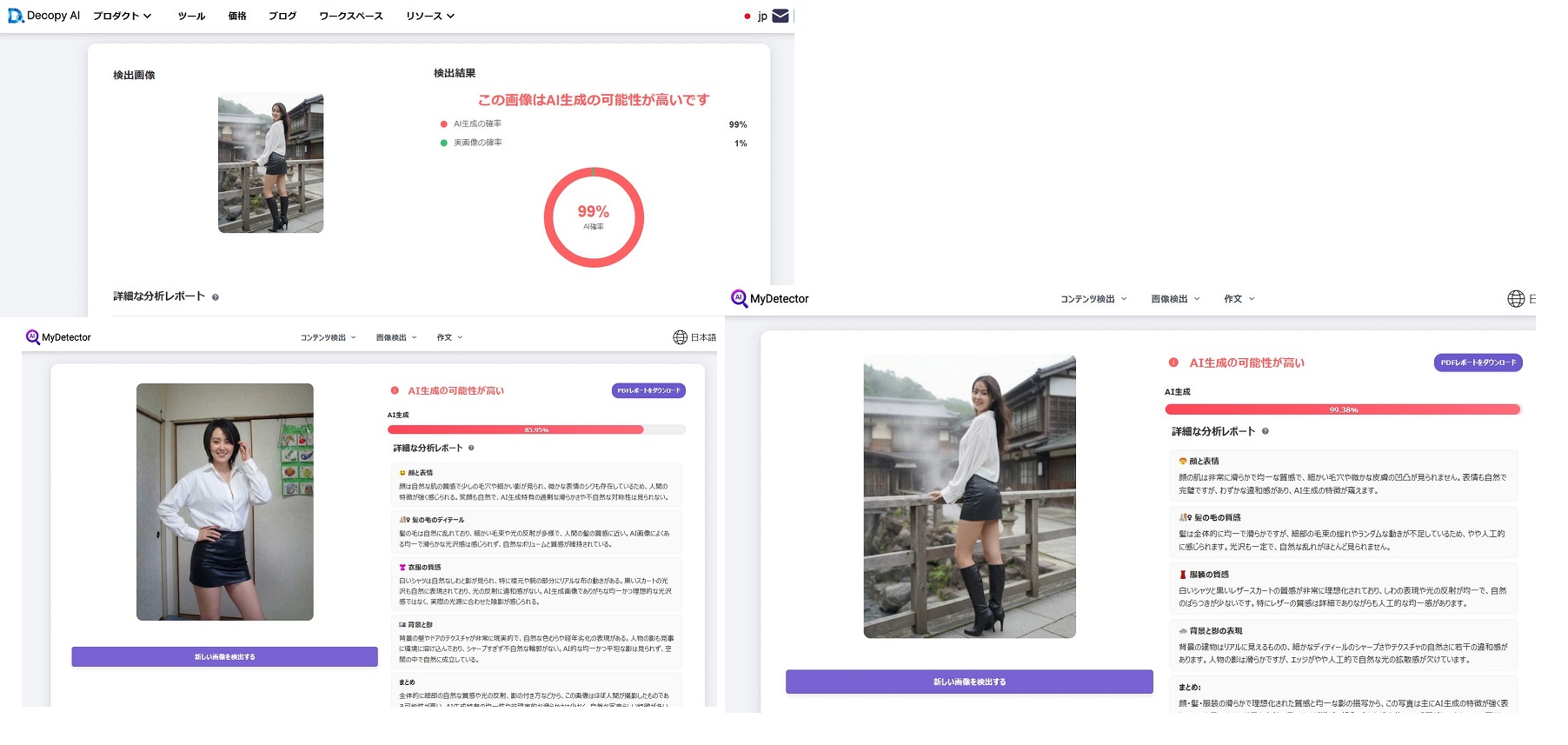Download PDF report for the 99.38% result
The width and height of the screenshot is (1568, 745).
pyautogui.click(x=1478, y=363)
